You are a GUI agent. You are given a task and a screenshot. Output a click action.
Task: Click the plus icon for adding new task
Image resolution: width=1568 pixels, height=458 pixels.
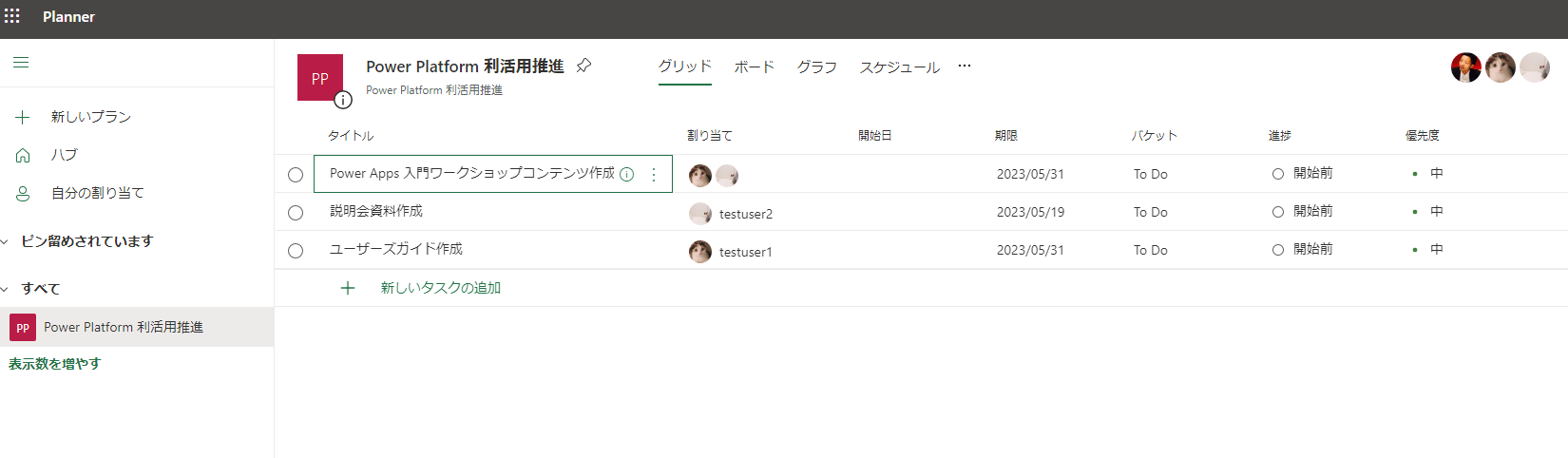348,288
